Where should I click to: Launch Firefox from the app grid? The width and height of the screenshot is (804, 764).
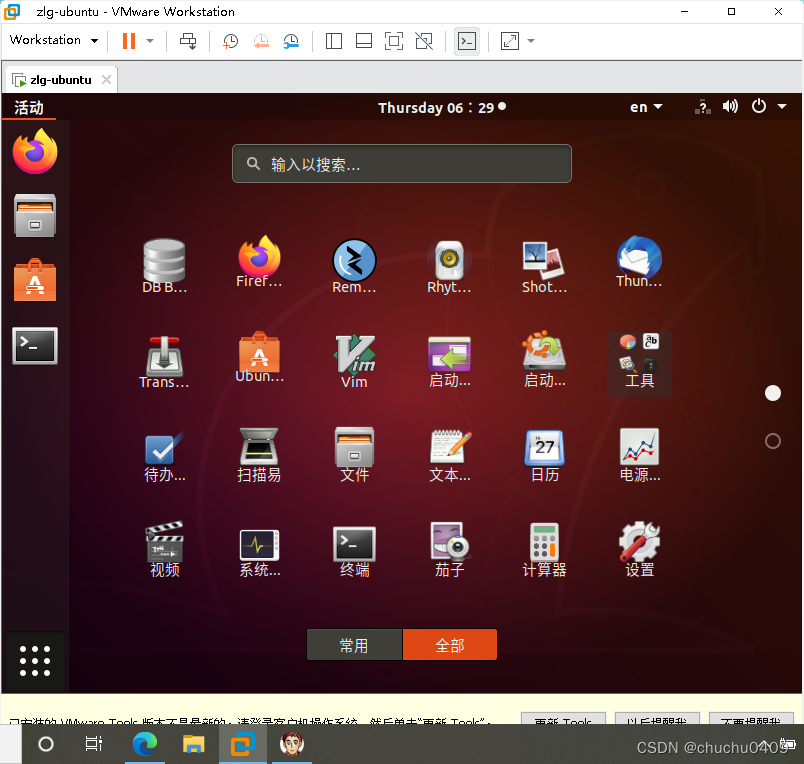pos(259,262)
